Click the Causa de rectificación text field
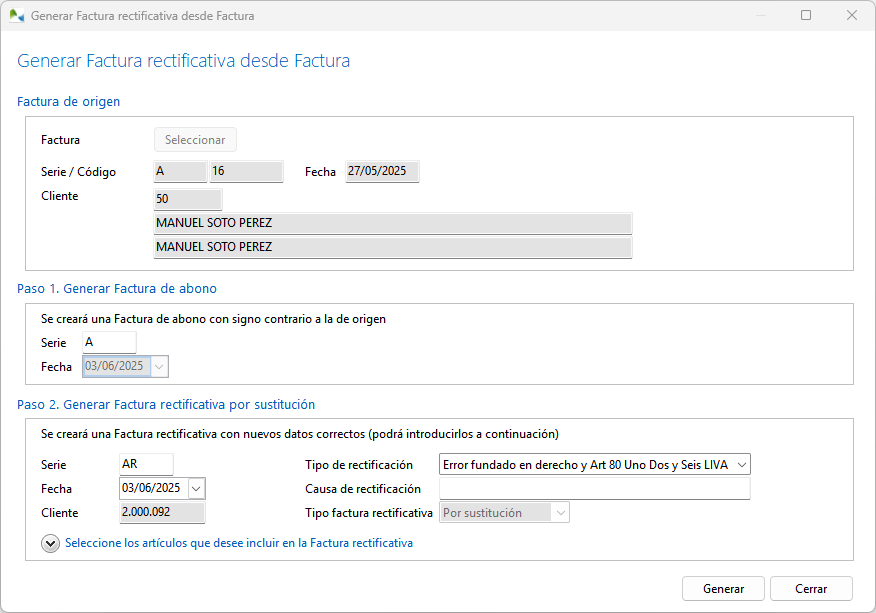 pos(594,489)
